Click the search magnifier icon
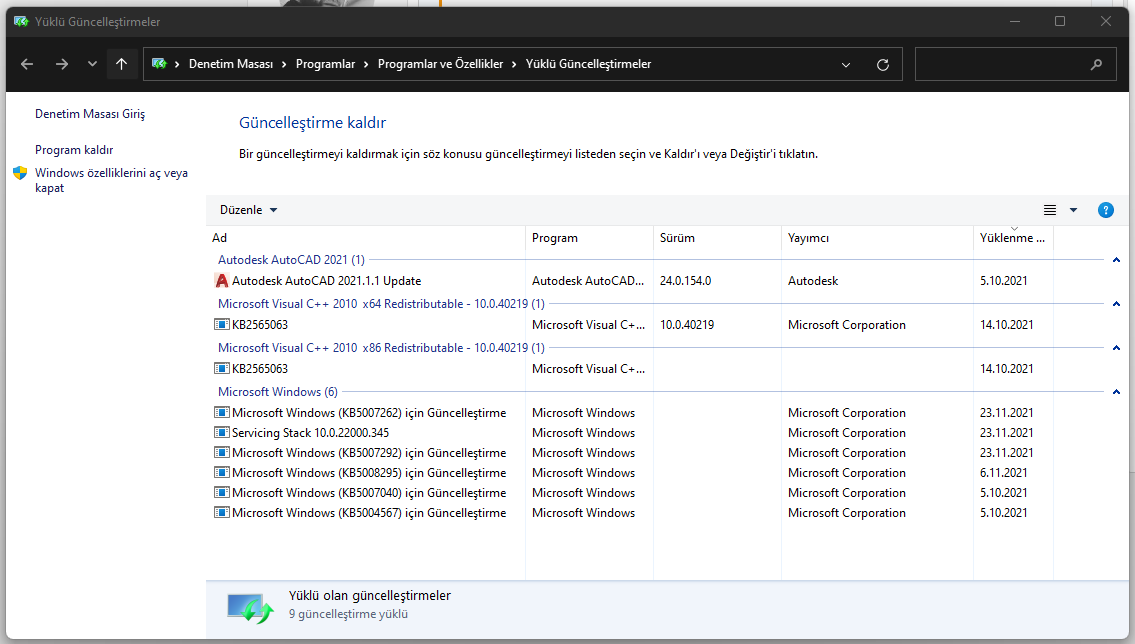1135x644 pixels. coord(1097,64)
